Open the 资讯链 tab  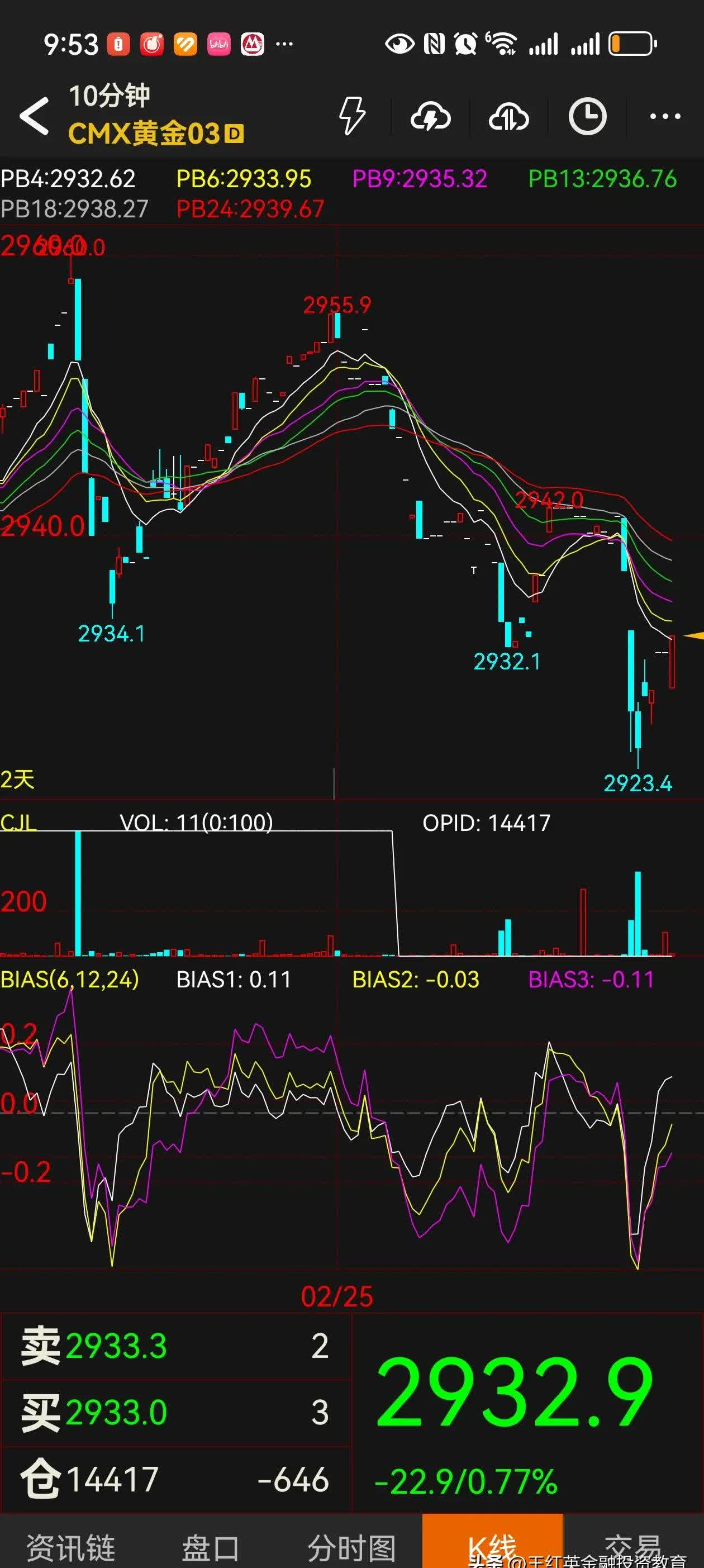70,1547
